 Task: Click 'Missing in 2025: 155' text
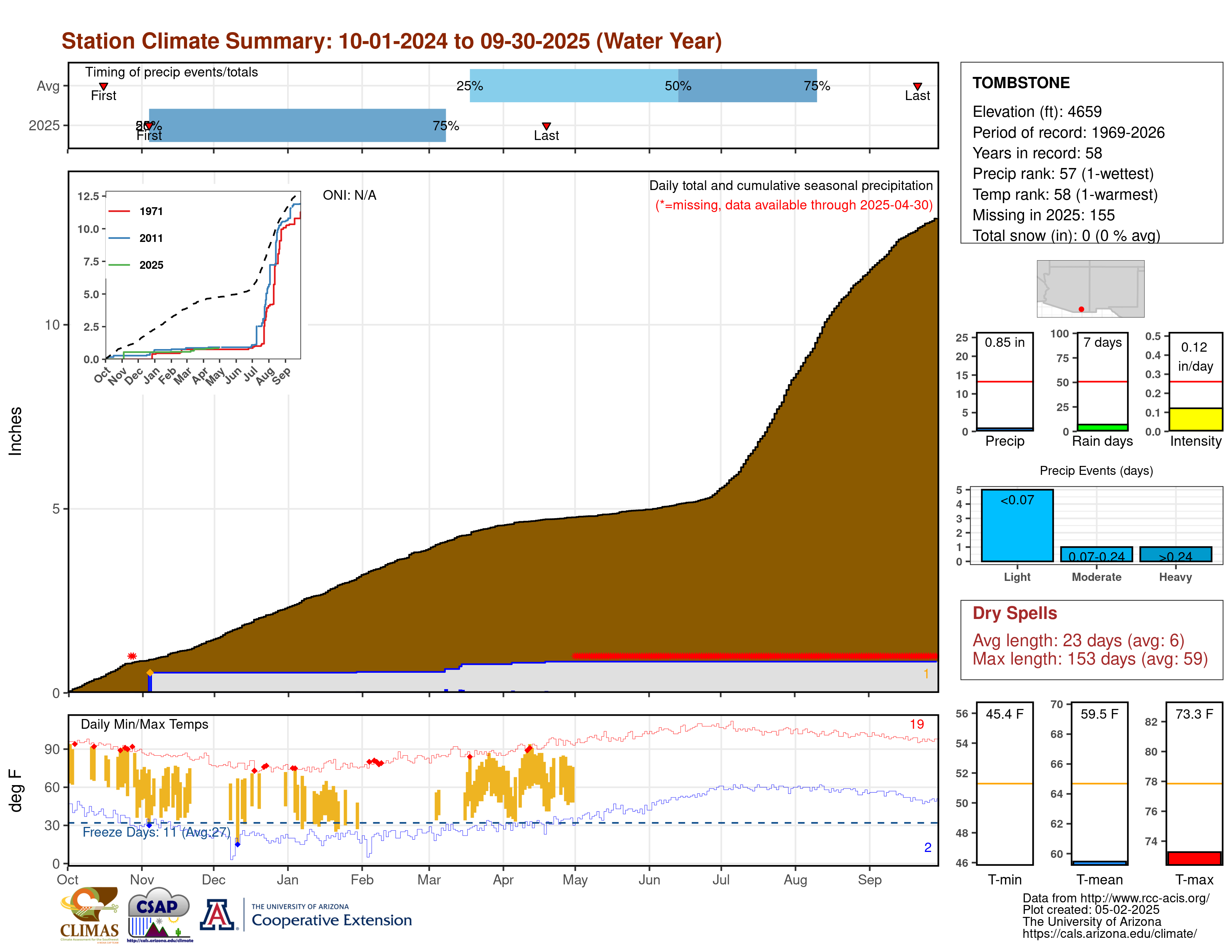pyautogui.click(x=1043, y=215)
